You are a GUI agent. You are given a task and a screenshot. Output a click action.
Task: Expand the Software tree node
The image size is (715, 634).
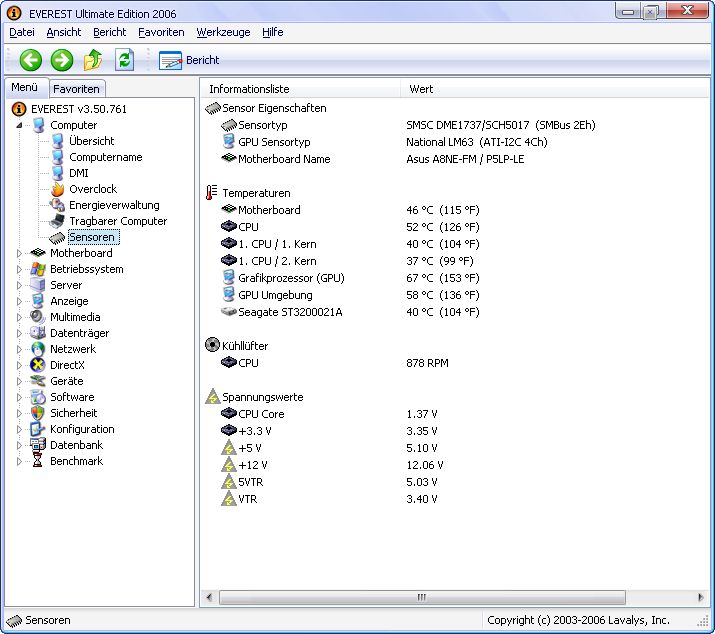(19, 397)
